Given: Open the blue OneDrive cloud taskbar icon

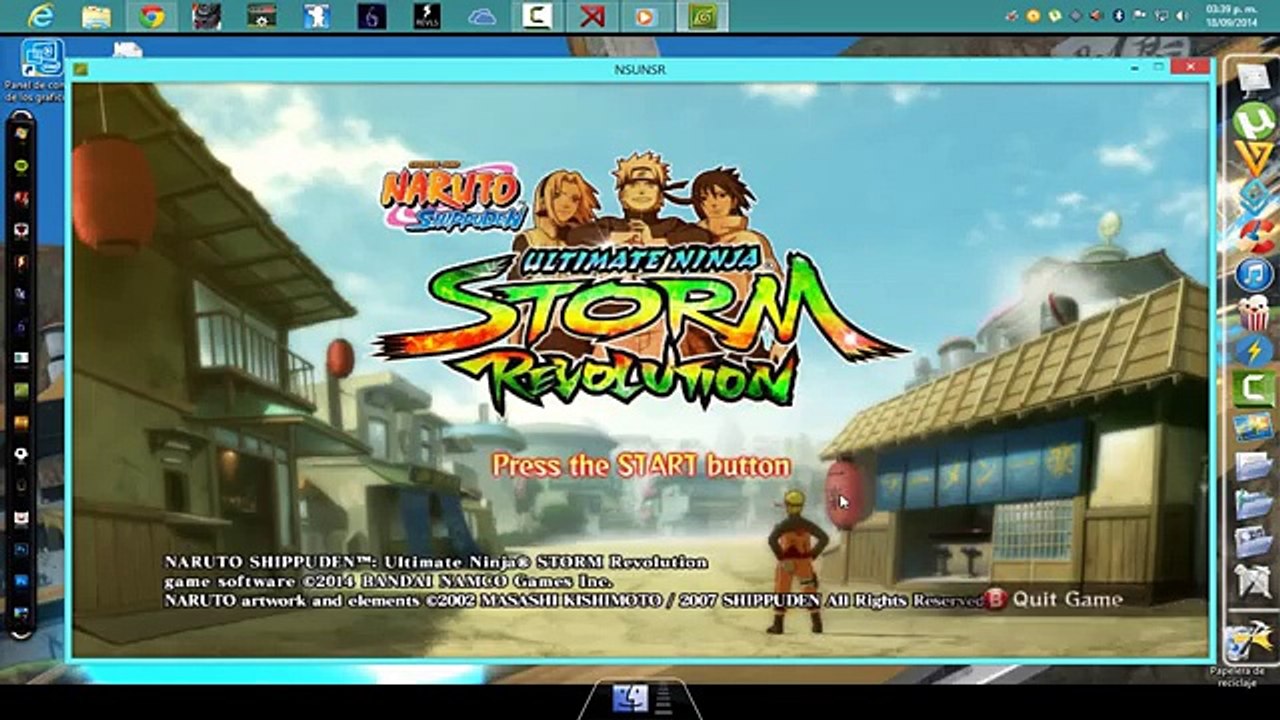Looking at the screenshot, I should [x=482, y=16].
